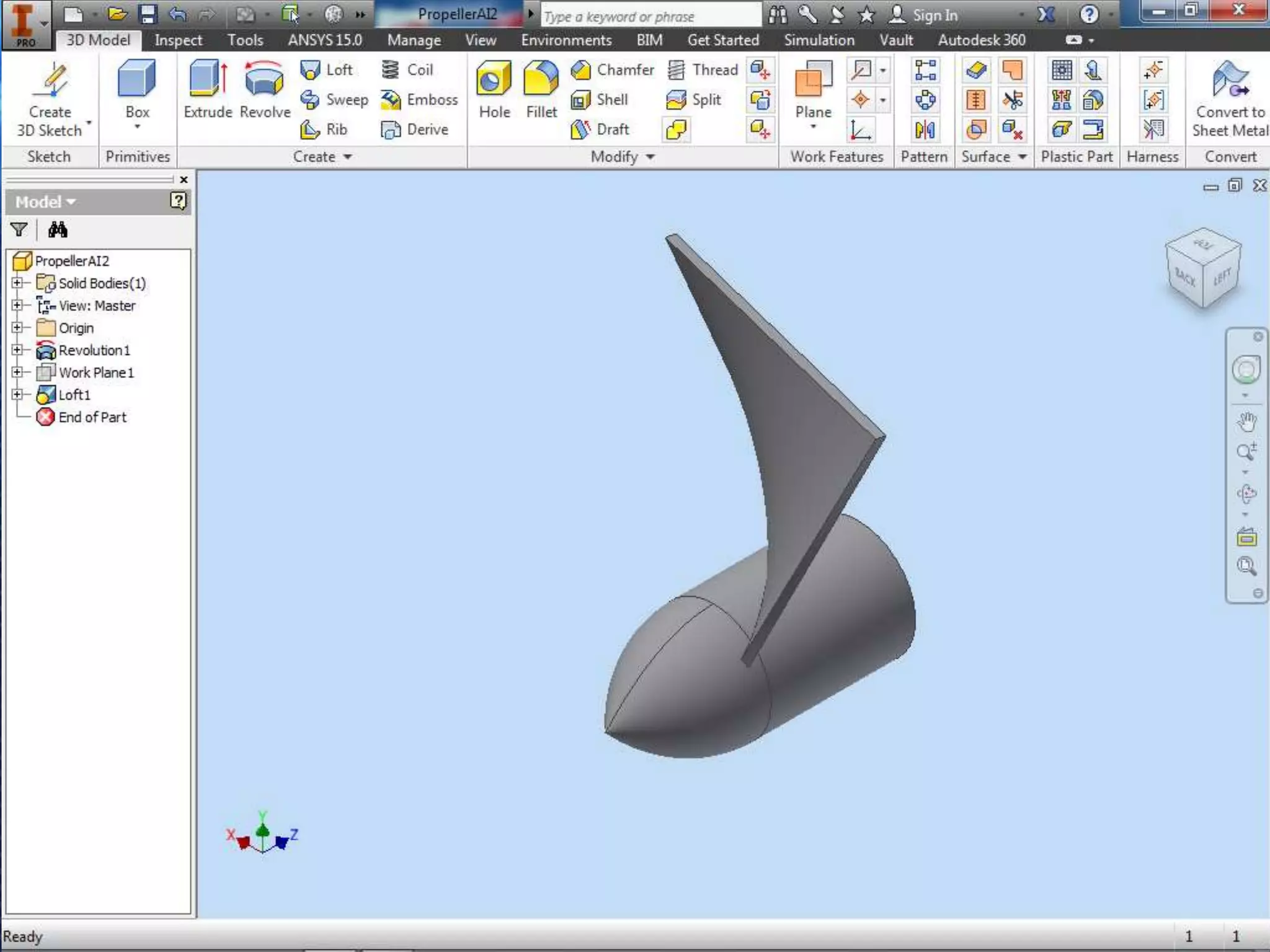Click the pan hand navigation icon
This screenshot has width=1270, height=952.
click(1246, 421)
